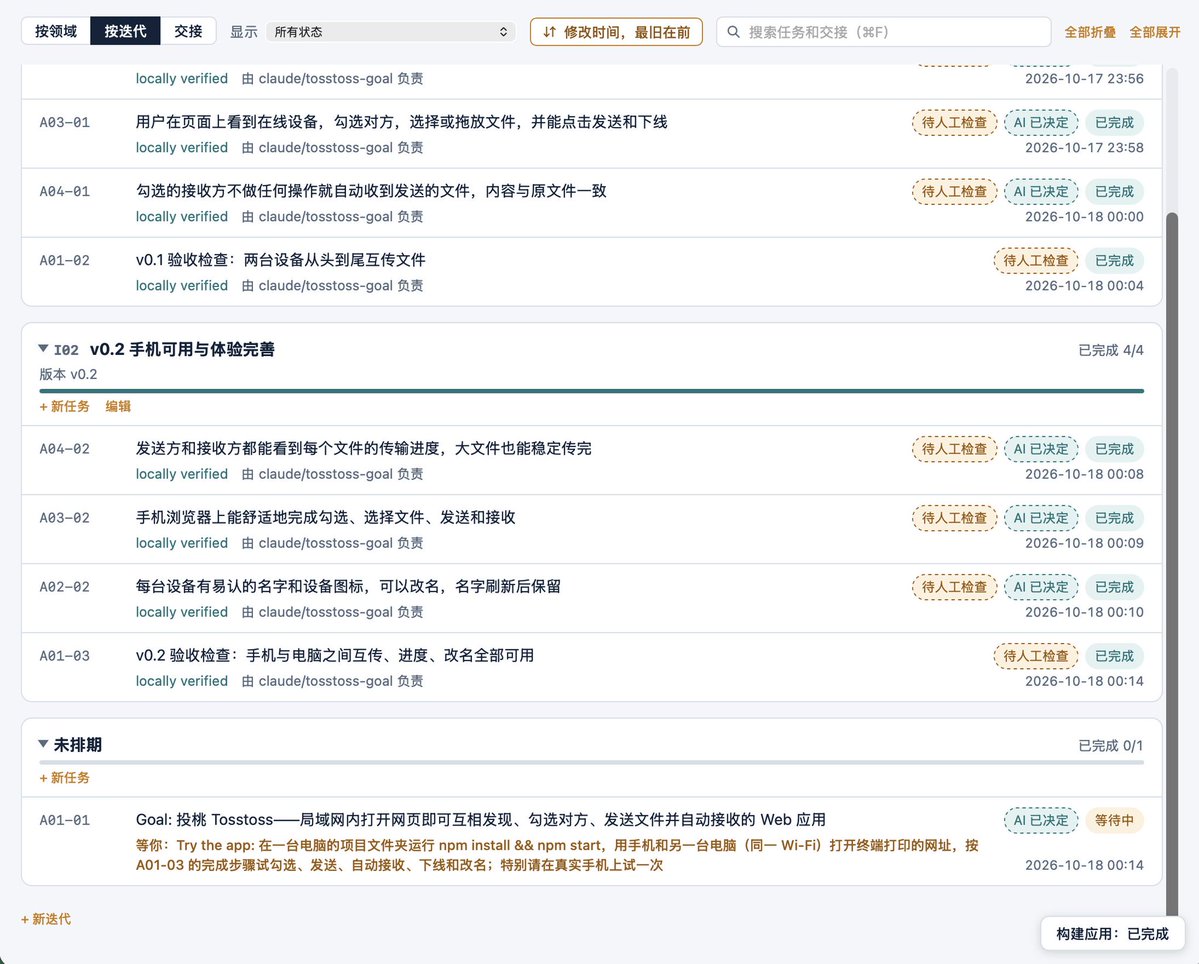
Task: Click the sort arrows icon on the sort button
Action: [x=549, y=32]
